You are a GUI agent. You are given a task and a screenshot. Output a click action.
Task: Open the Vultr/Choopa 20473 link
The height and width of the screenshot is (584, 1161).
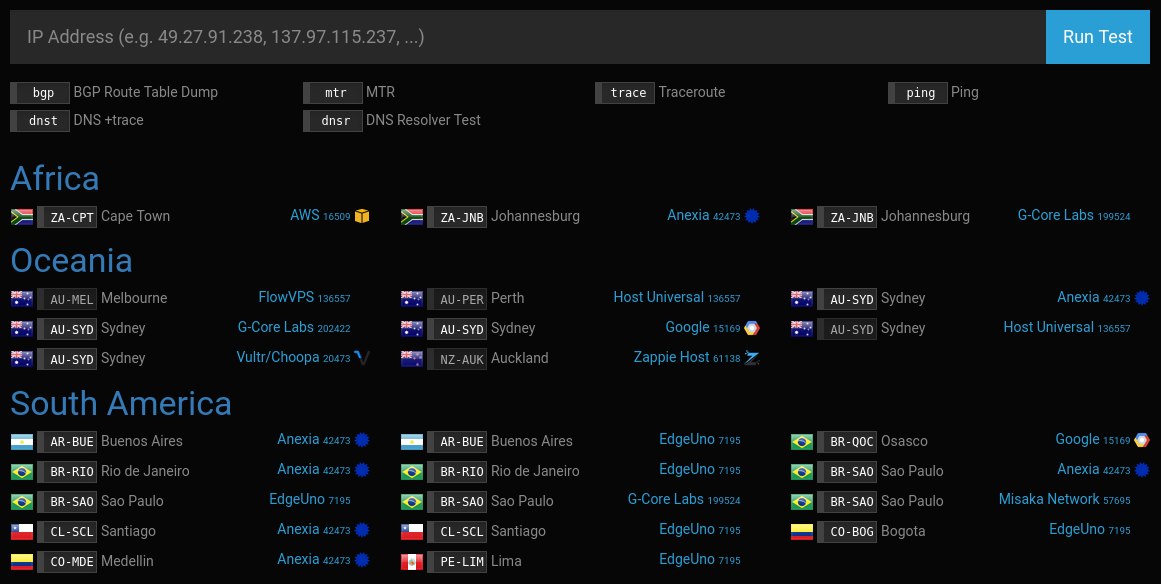[x=293, y=358]
